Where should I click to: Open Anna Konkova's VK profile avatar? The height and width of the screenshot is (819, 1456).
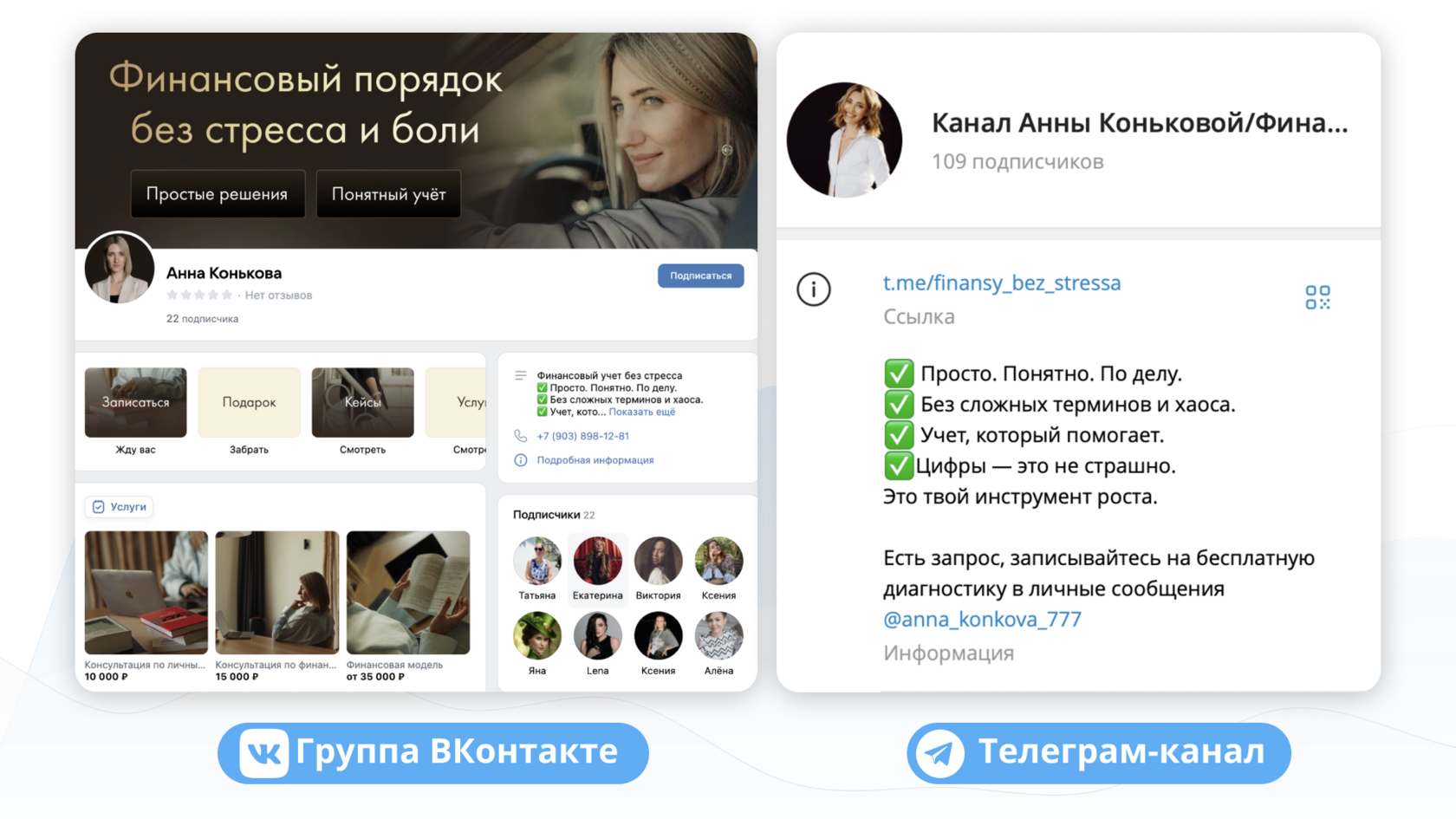[x=120, y=268]
